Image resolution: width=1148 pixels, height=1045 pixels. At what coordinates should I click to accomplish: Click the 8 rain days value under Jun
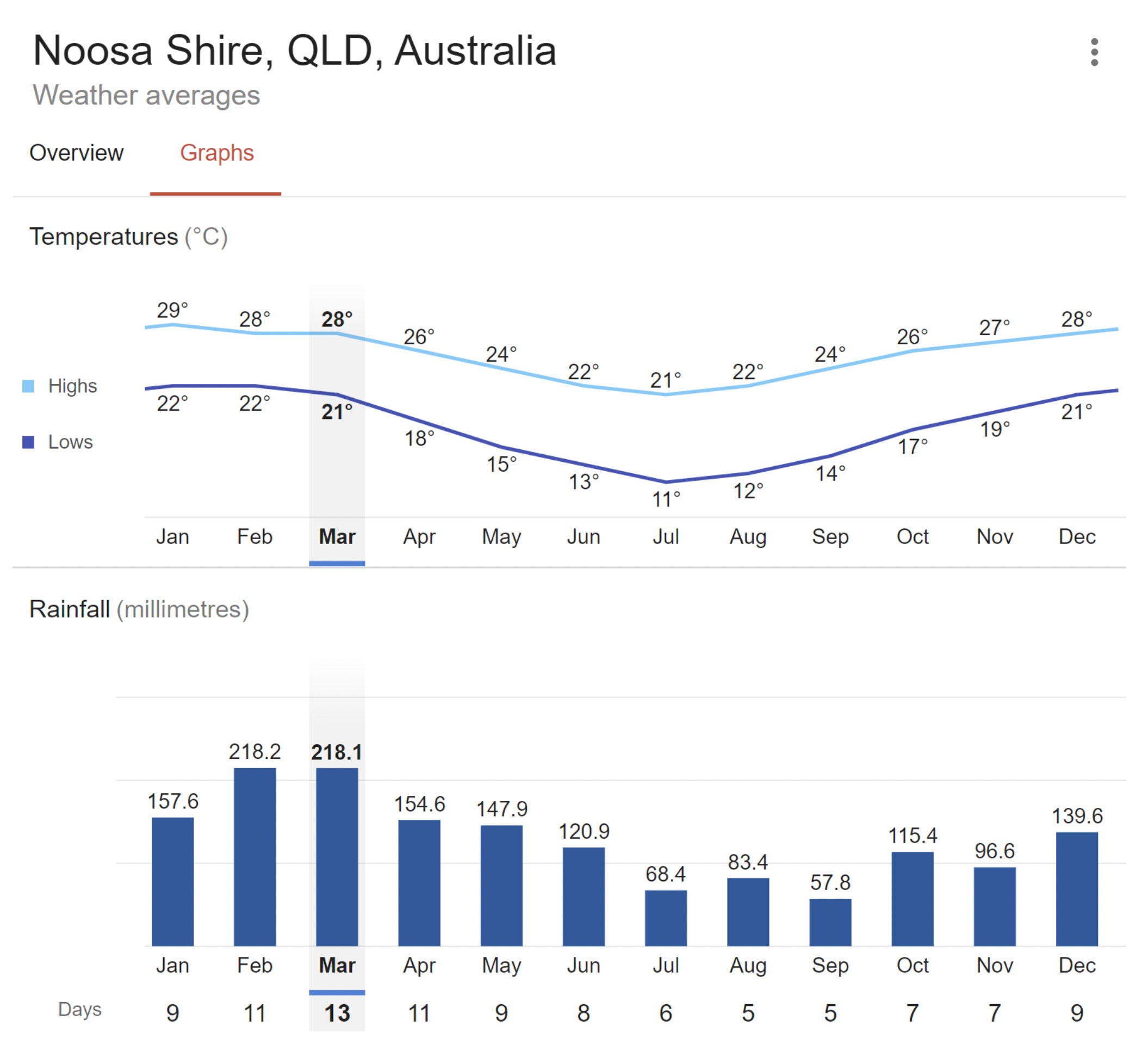(x=584, y=1013)
